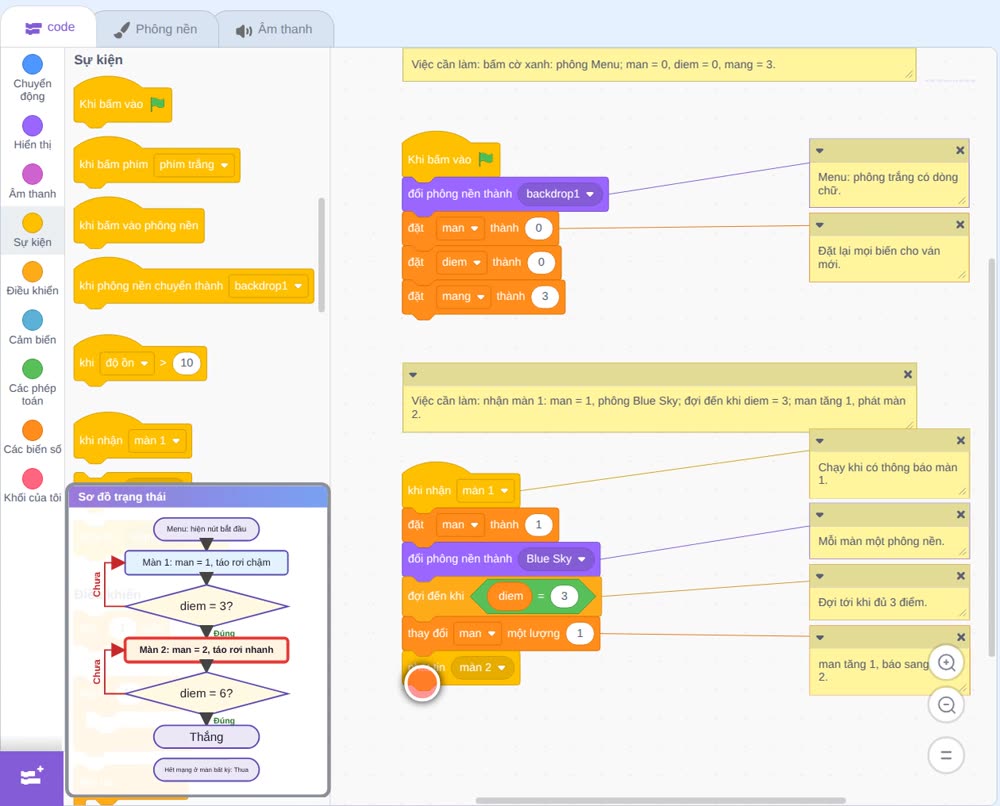Image resolution: width=1000 pixels, height=806 pixels.
Task: Open the phím trắng key dropdown in palette
Action: 193,165
